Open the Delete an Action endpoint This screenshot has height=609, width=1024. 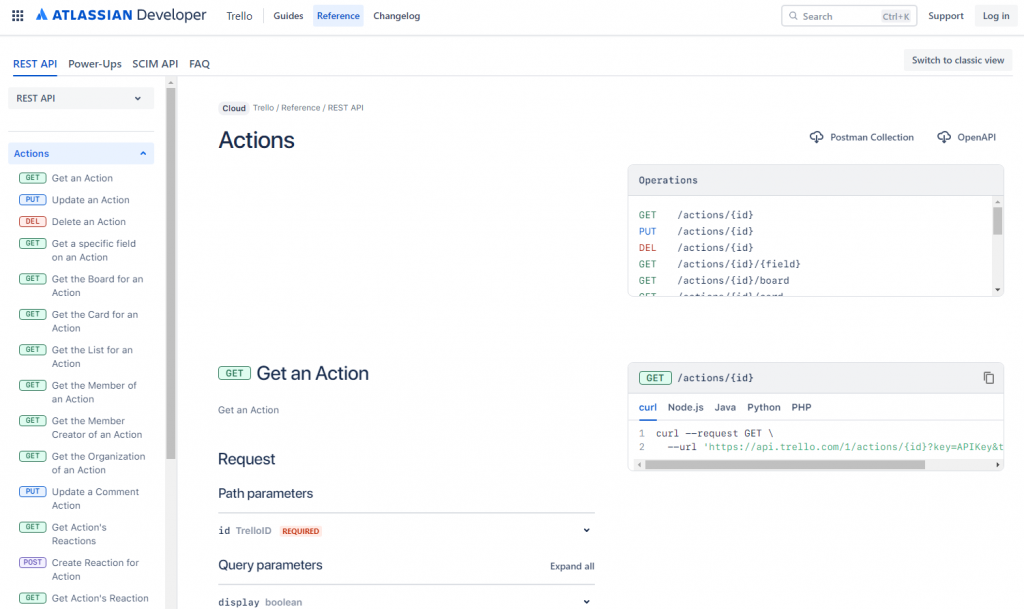[x=88, y=222]
